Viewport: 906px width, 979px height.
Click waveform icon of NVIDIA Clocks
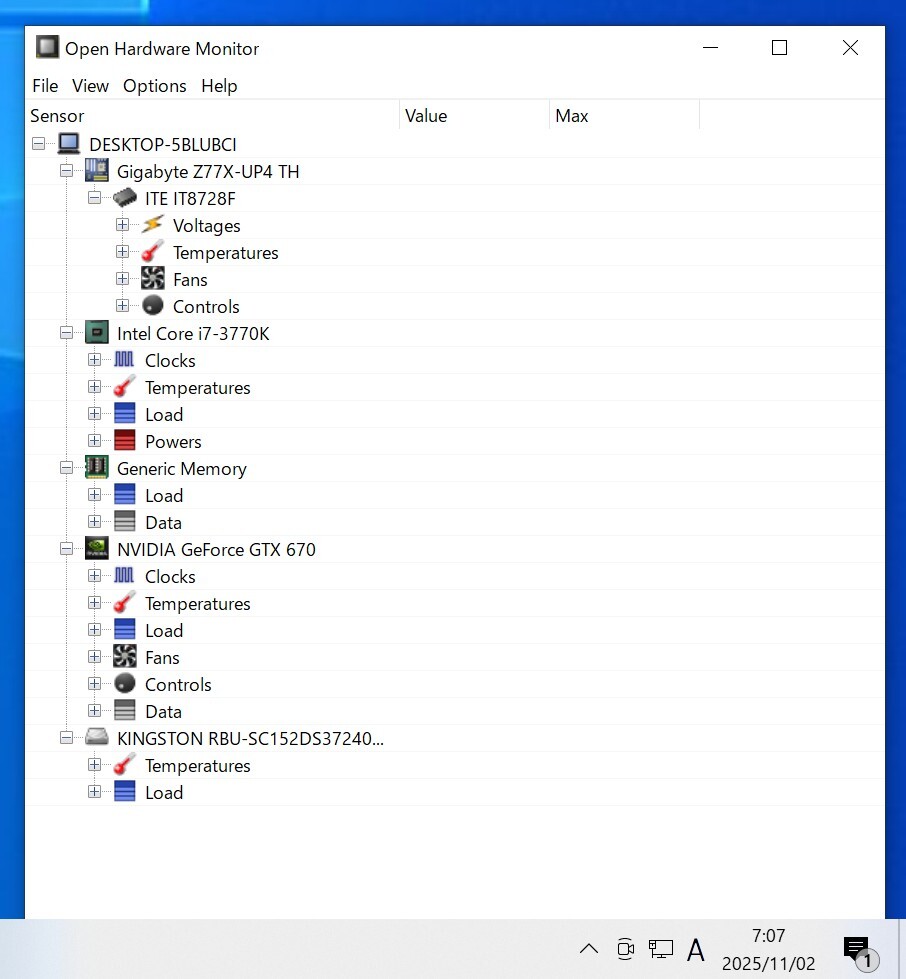pos(124,575)
